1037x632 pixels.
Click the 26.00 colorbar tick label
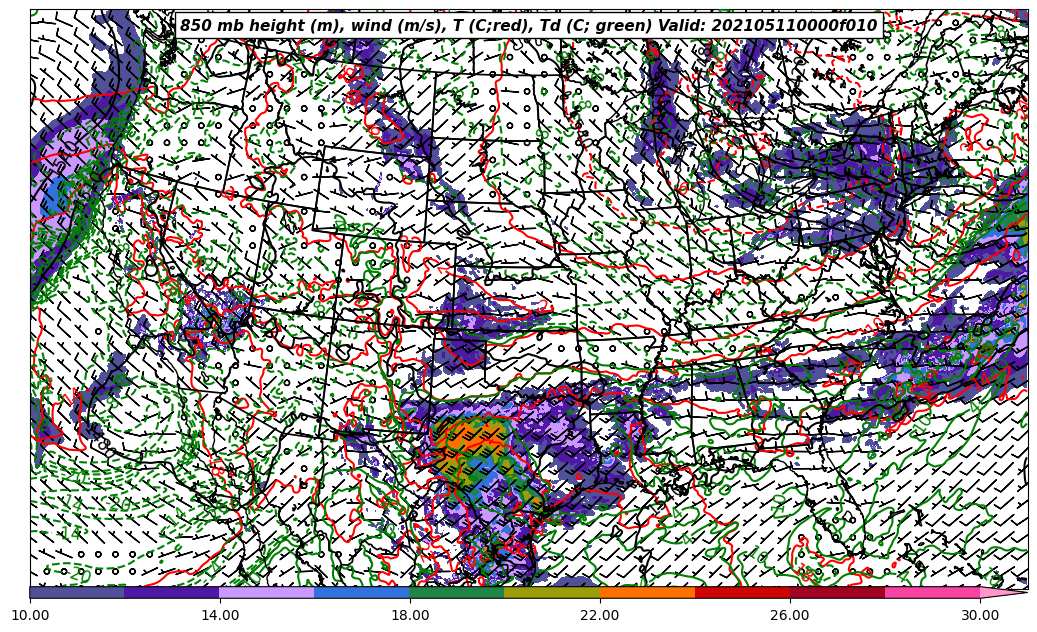tap(790, 616)
